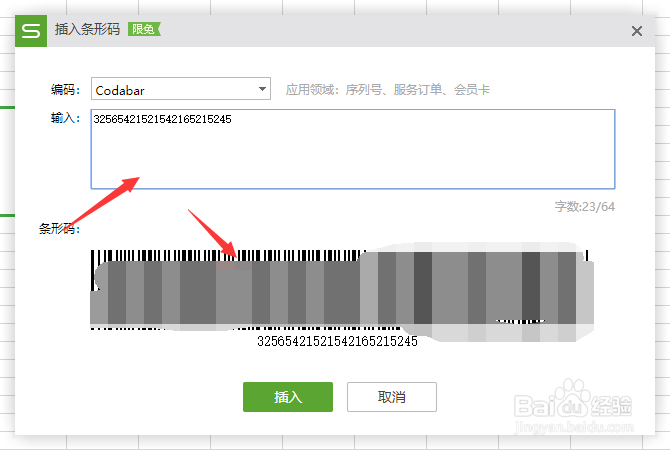Click the 限免 badge in title bar
Screen dimensions: 670x450
pyautogui.click(x=144, y=29)
